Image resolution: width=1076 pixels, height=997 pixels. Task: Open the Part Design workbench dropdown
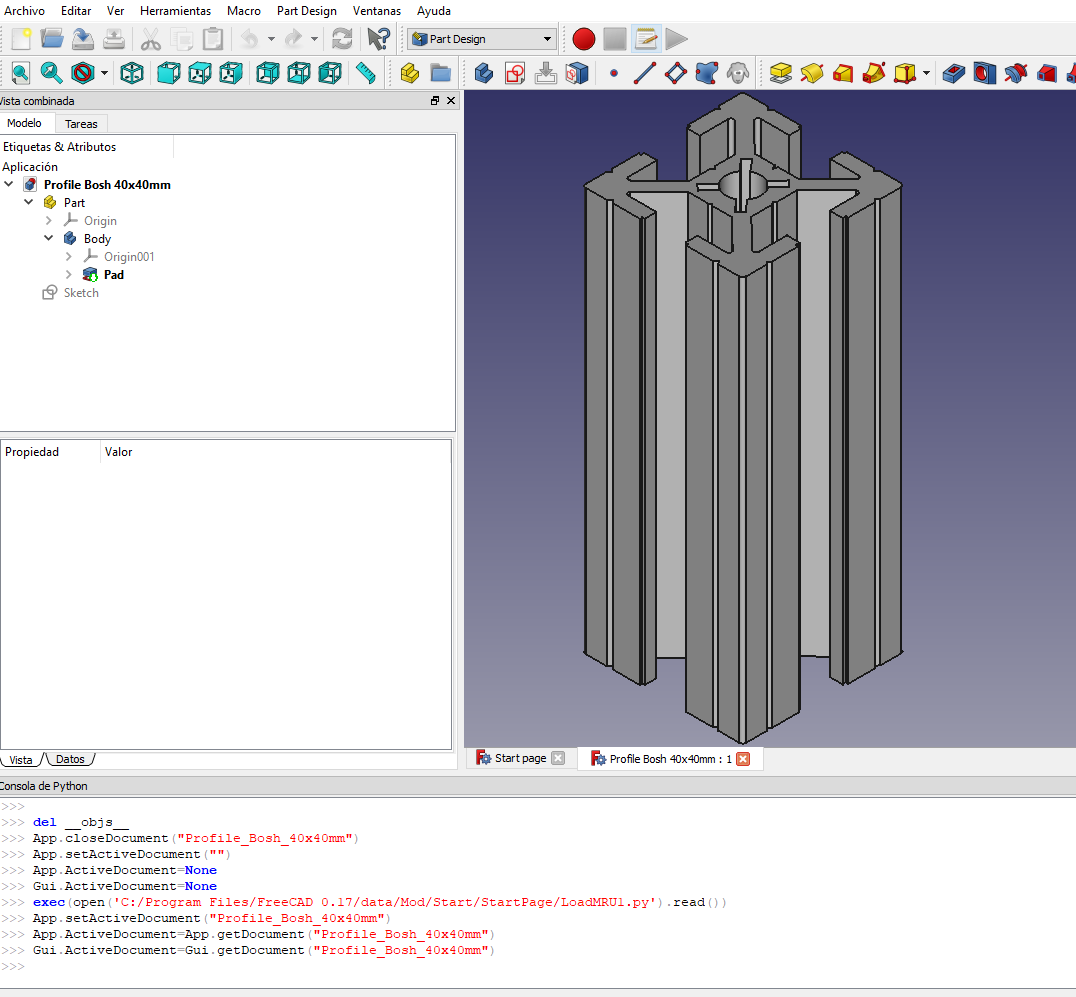tap(481, 39)
